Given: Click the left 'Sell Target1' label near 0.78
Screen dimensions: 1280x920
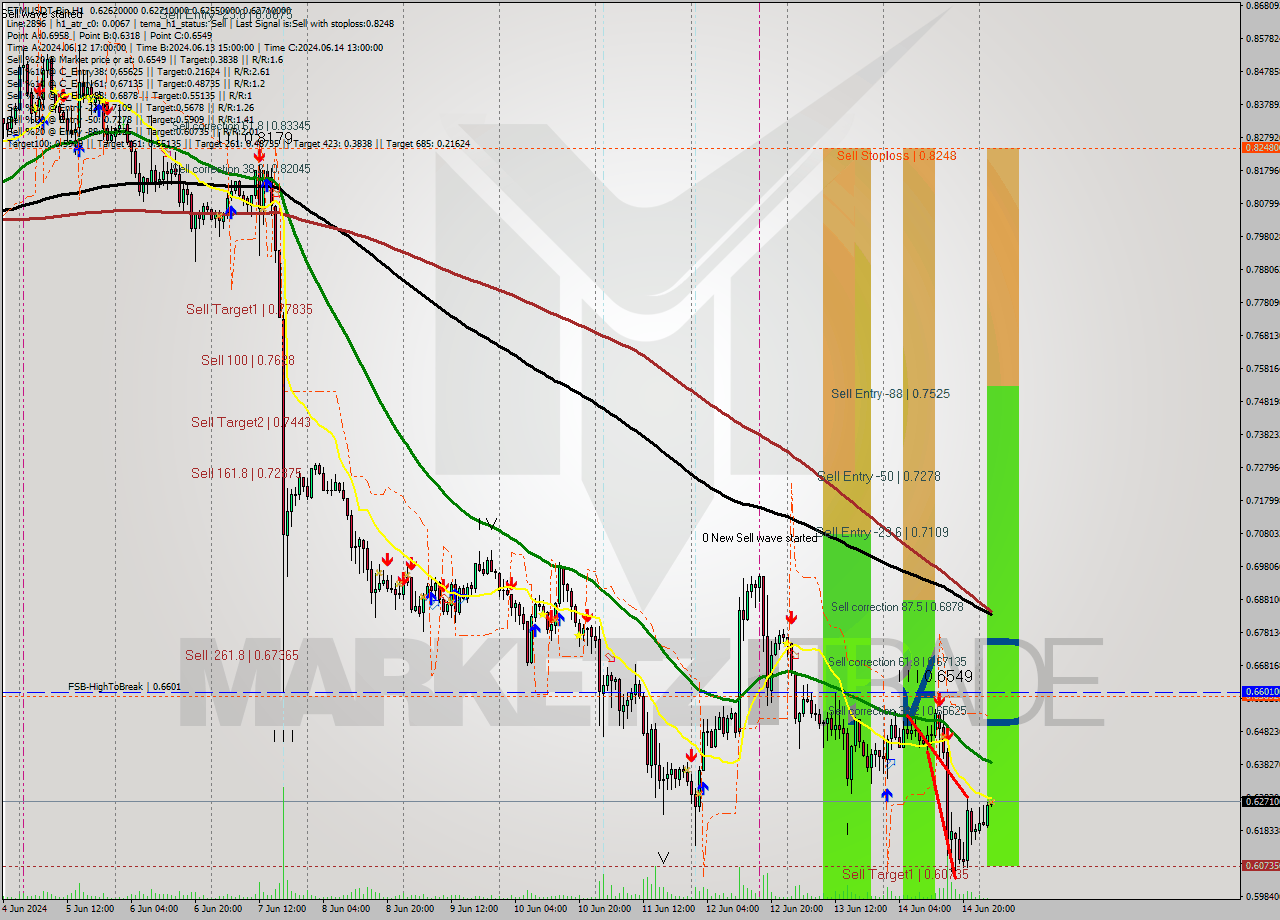Looking at the screenshot, I should coord(249,310).
